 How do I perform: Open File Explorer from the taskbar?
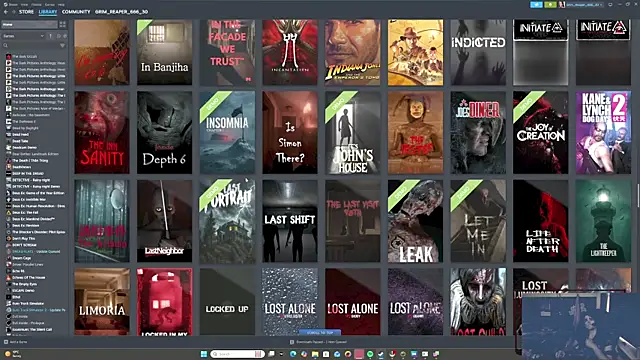pos(315,354)
